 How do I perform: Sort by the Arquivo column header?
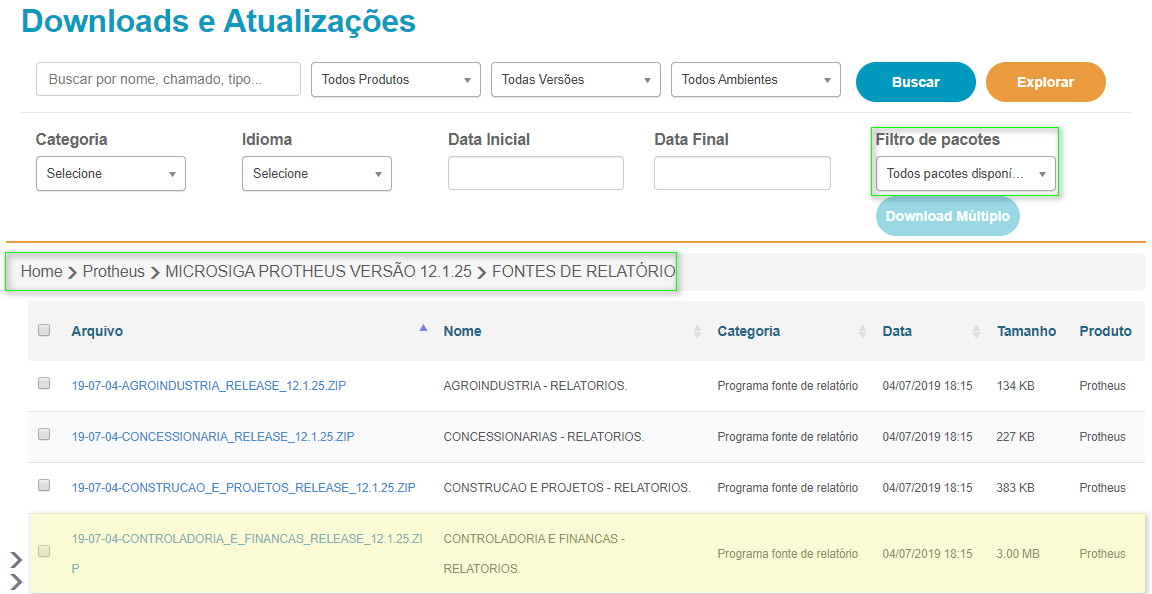[97, 332]
